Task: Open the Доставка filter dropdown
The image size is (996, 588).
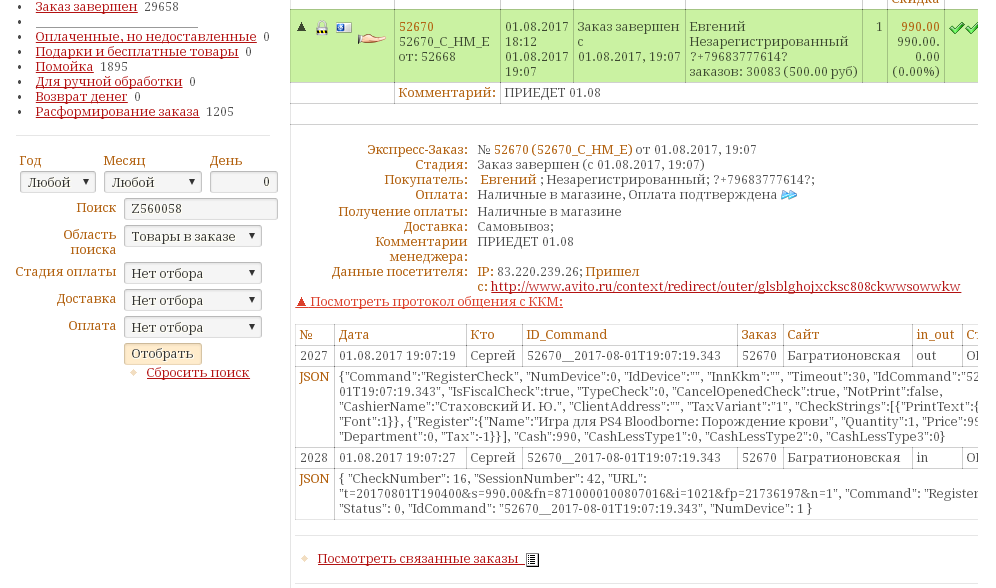Action: 193,300
